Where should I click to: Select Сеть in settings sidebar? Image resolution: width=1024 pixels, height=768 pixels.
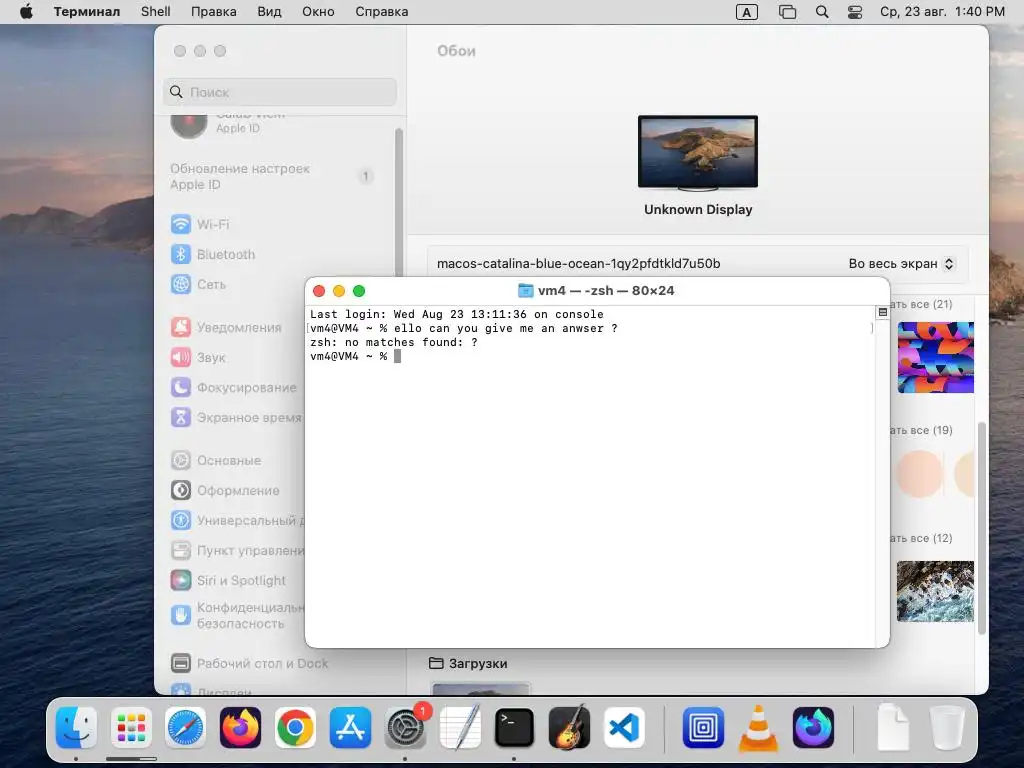tap(199, 284)
